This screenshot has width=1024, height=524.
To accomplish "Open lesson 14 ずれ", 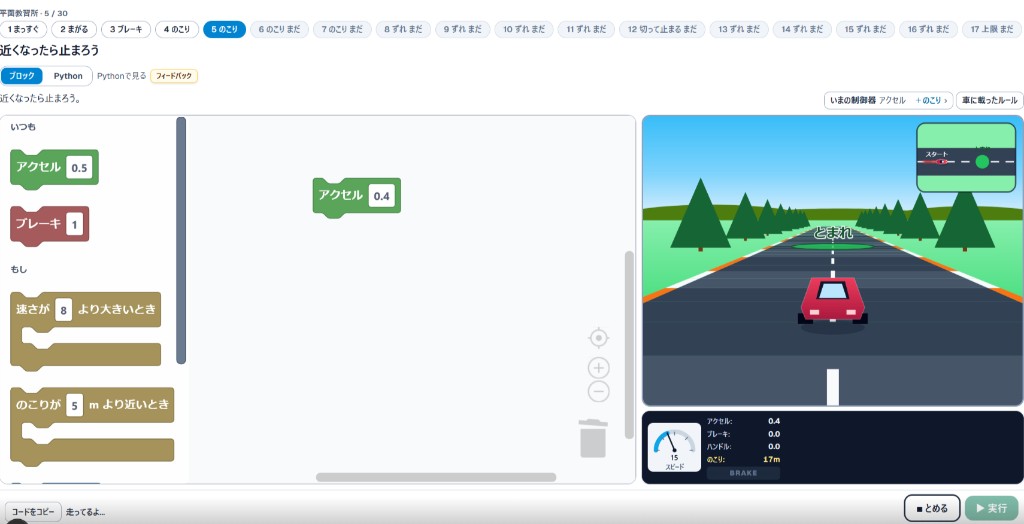I will point(803,29).
